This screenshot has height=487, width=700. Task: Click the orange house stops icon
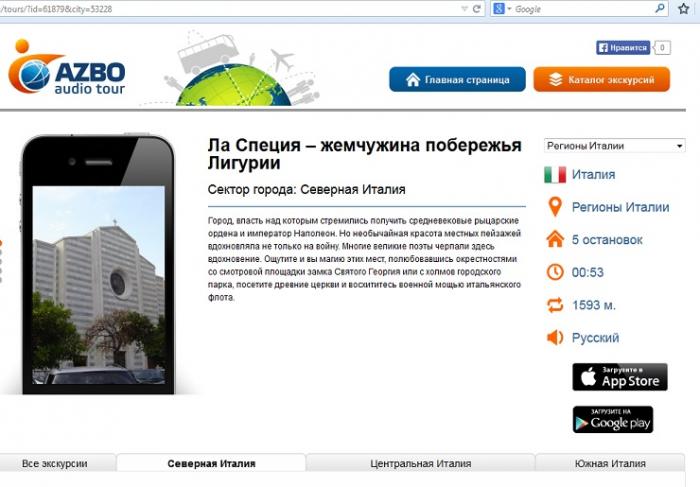click(555, 240)
